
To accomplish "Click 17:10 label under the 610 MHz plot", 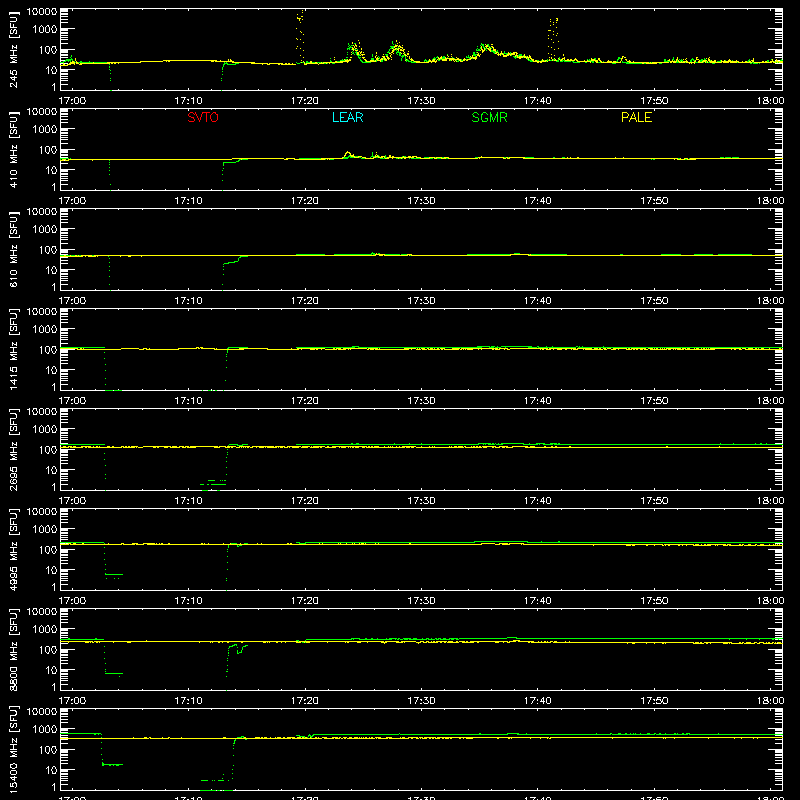I will (188, 301).
